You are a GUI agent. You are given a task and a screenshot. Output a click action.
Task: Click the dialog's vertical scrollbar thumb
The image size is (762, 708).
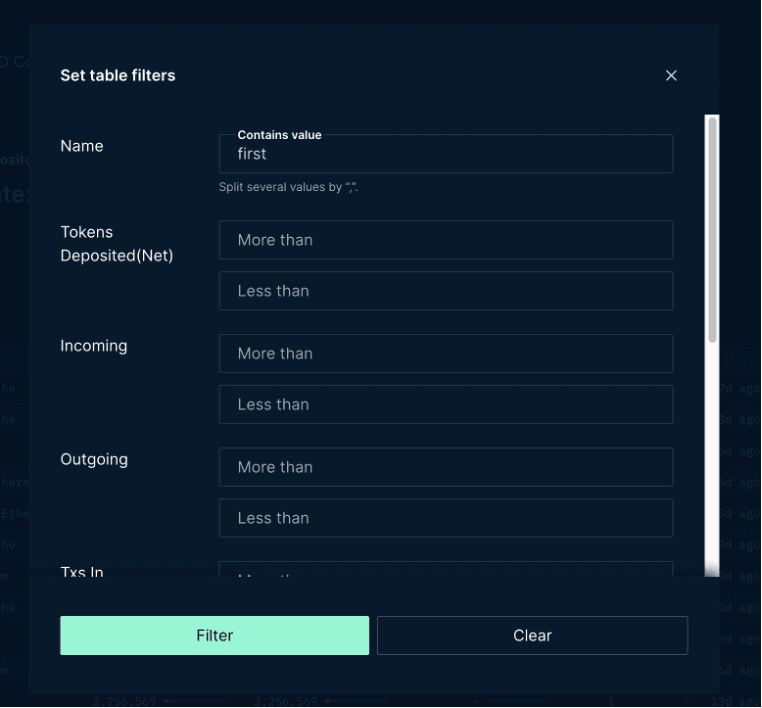712,230
